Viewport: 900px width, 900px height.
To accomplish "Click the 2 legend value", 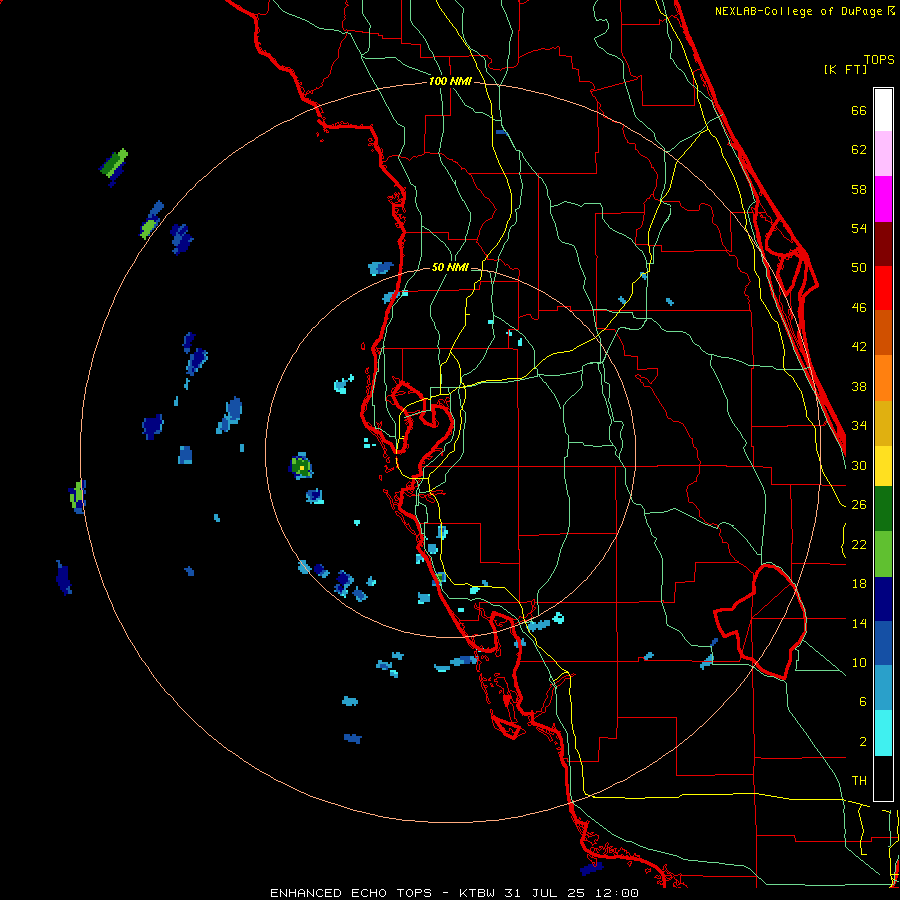I will point(863,742).
